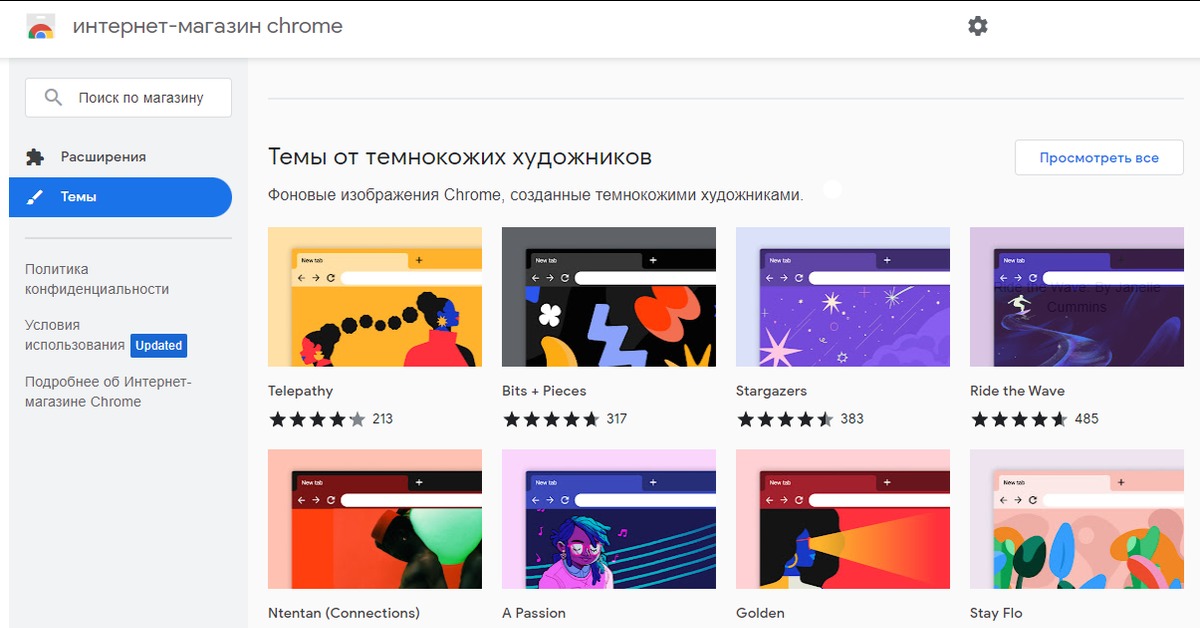Click the Просмотреть все button
1200x628 pixels.
(1099, 158)
